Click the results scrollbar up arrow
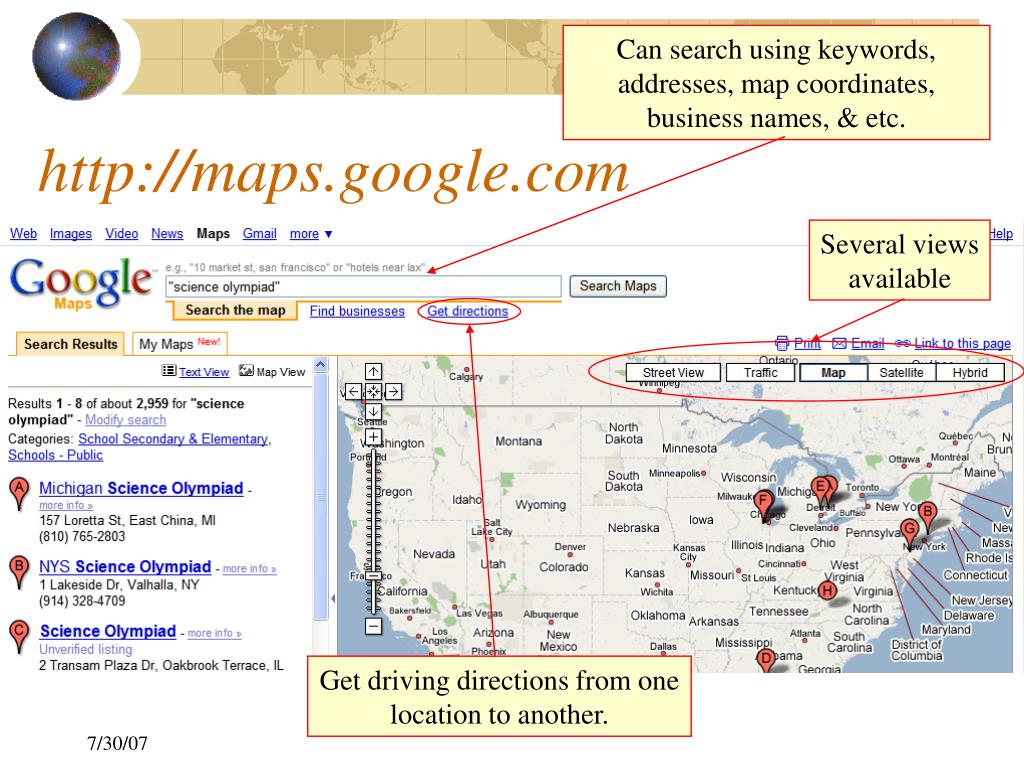Viewport: 1024px width, 768px height. coord(321,364)
